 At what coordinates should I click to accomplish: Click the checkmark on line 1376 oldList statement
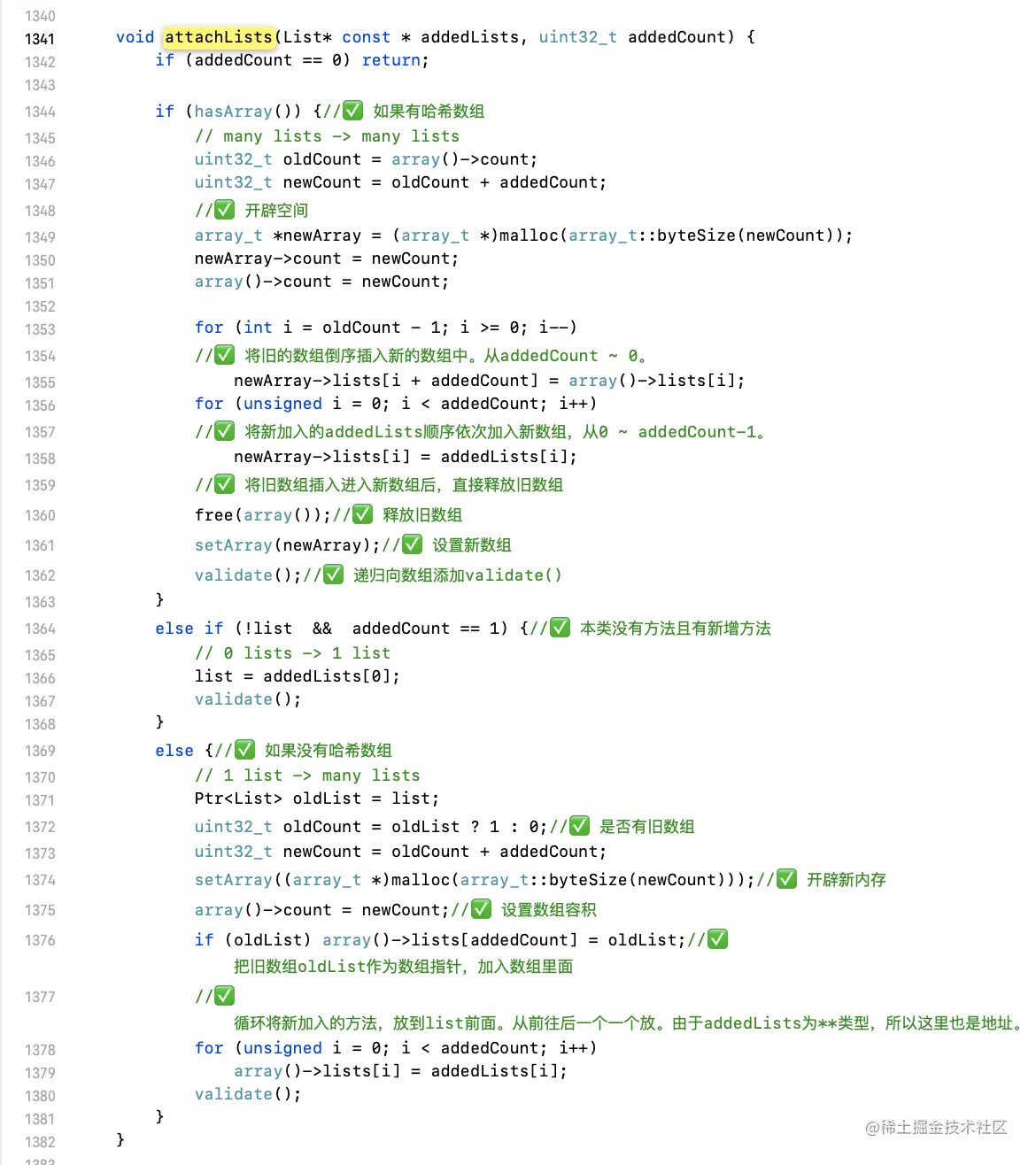tap(719, 938)
